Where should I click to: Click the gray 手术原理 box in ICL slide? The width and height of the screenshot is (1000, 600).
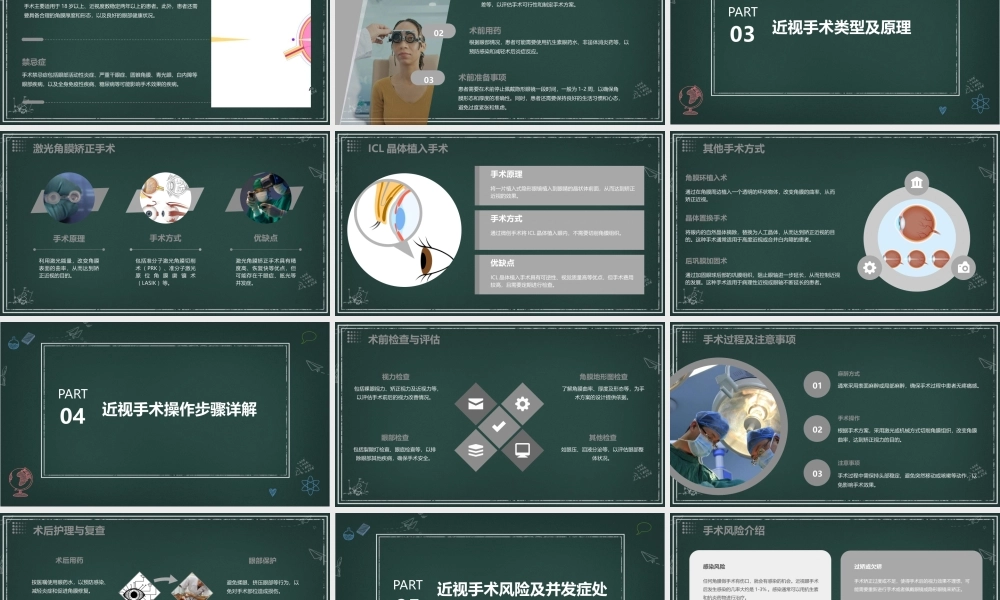(559, 186)
